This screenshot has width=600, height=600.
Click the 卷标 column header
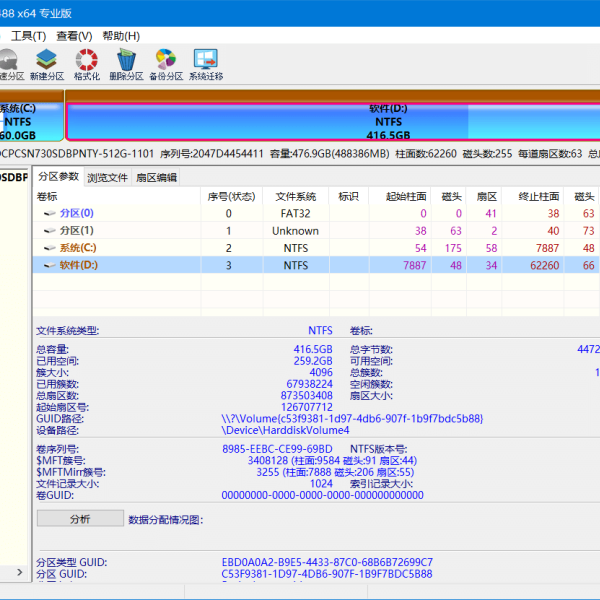pos(117,196)
